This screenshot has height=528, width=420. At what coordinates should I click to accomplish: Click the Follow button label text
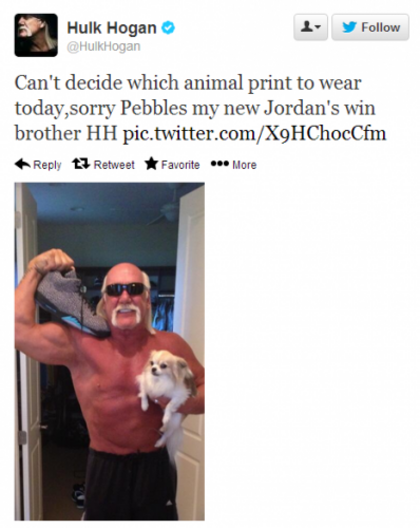tap(381, 27)
